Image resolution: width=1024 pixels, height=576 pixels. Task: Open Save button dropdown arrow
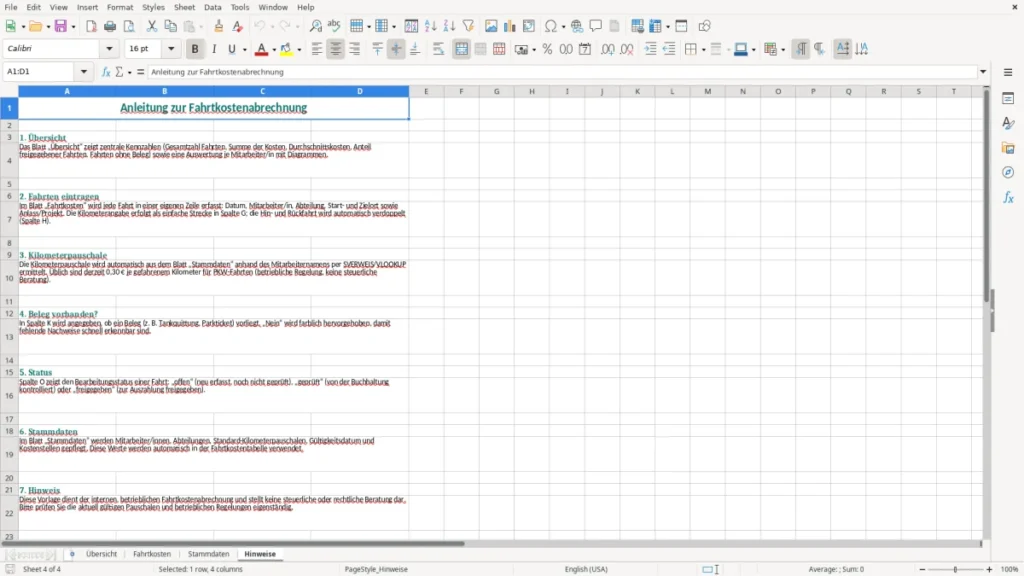click(x=73, y=27)
